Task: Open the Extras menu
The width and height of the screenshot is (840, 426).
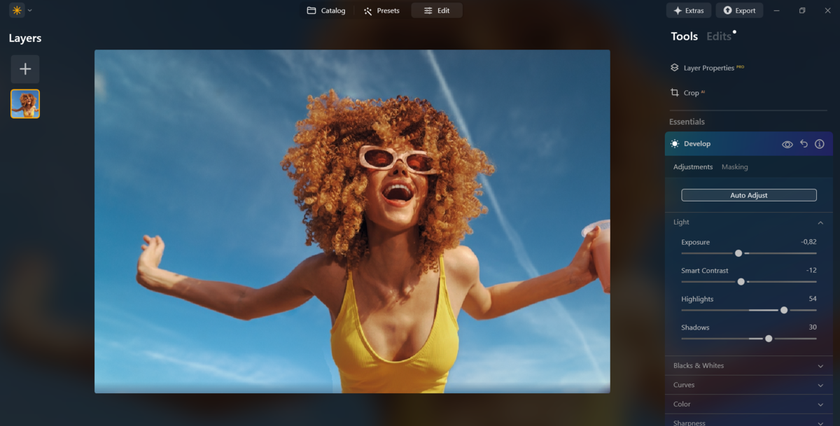Action: pyautogui.click(x=688, y=10)
